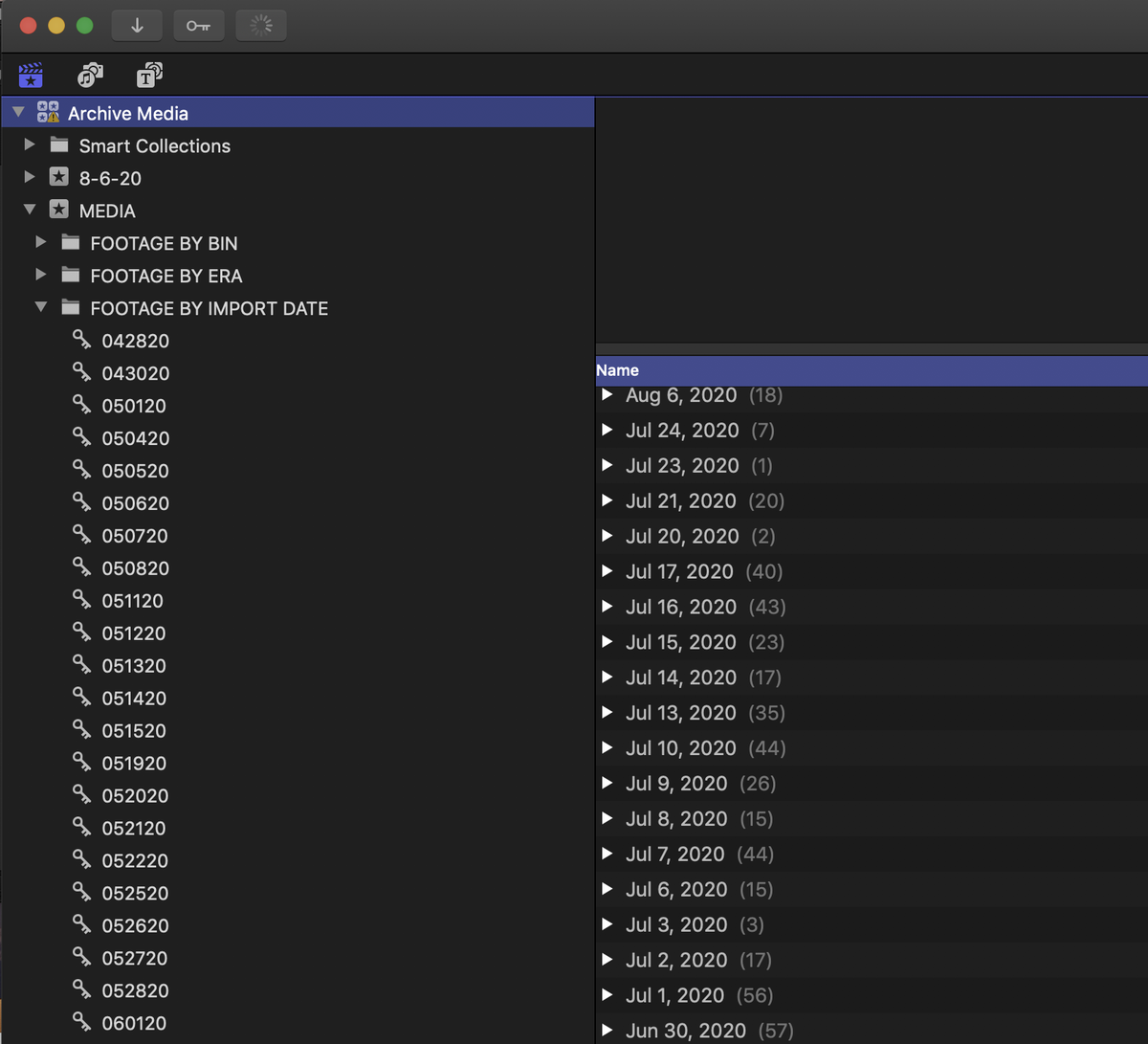Select the Jun 30, 2020 group
Viewport: 1148px width, 1044px height.
(685, 1031)
